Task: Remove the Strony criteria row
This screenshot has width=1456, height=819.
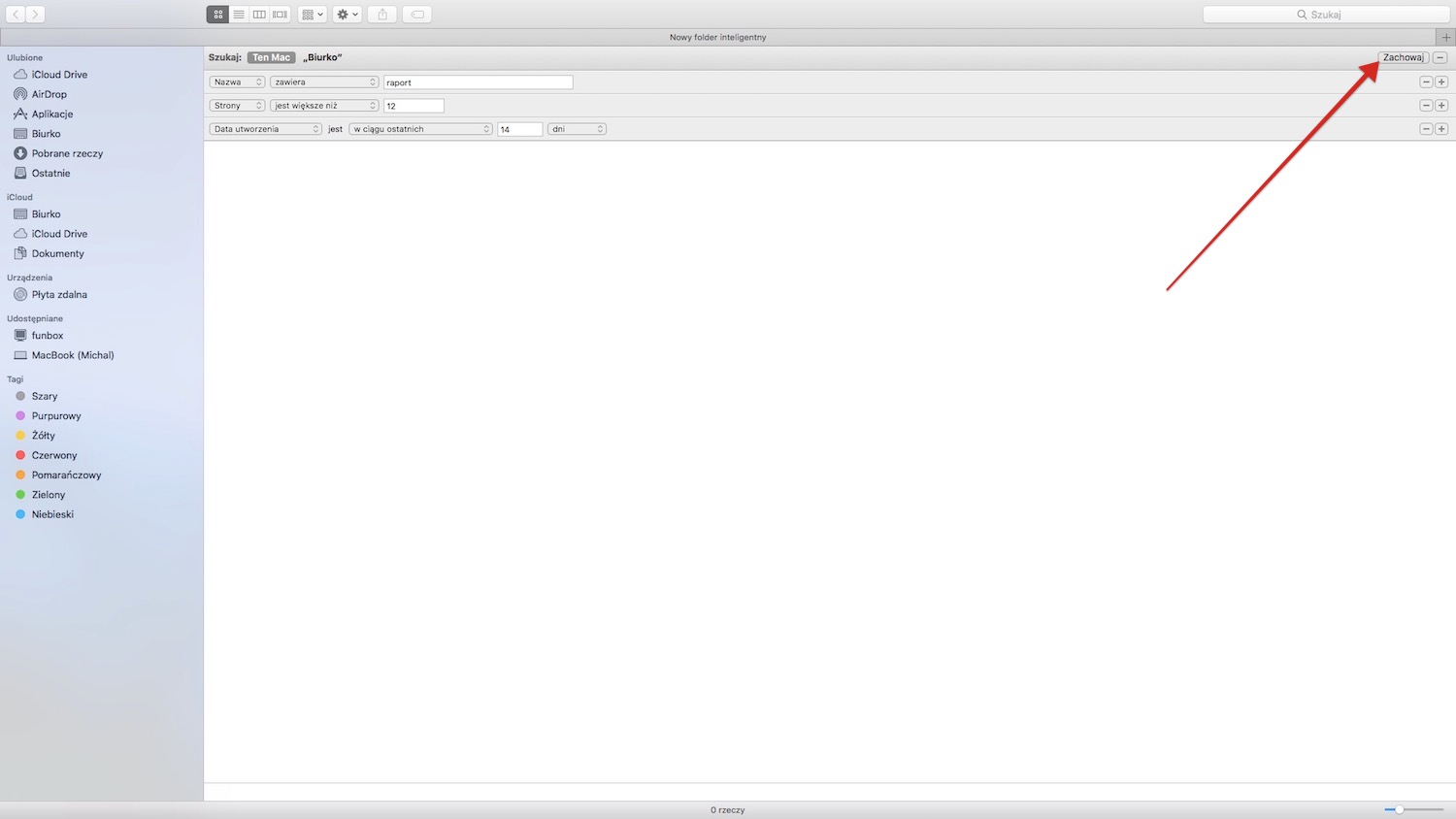Action: (1426, 106)
